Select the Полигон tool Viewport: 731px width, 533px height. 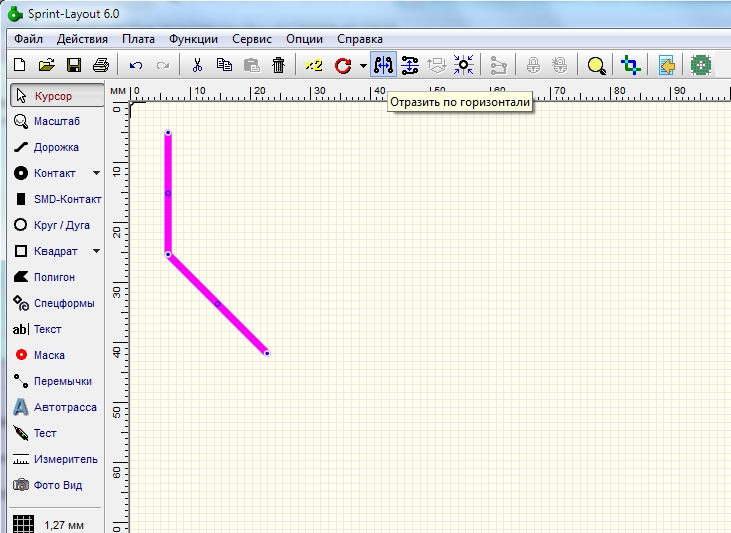(x=55, y=277)
